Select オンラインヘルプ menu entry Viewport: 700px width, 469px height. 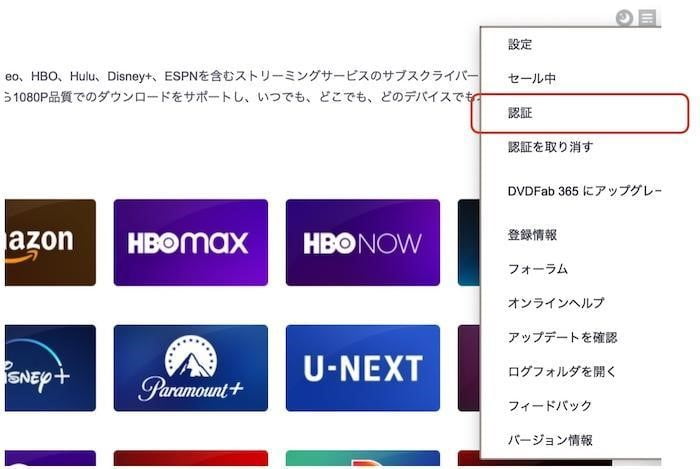tap(556, 303)
